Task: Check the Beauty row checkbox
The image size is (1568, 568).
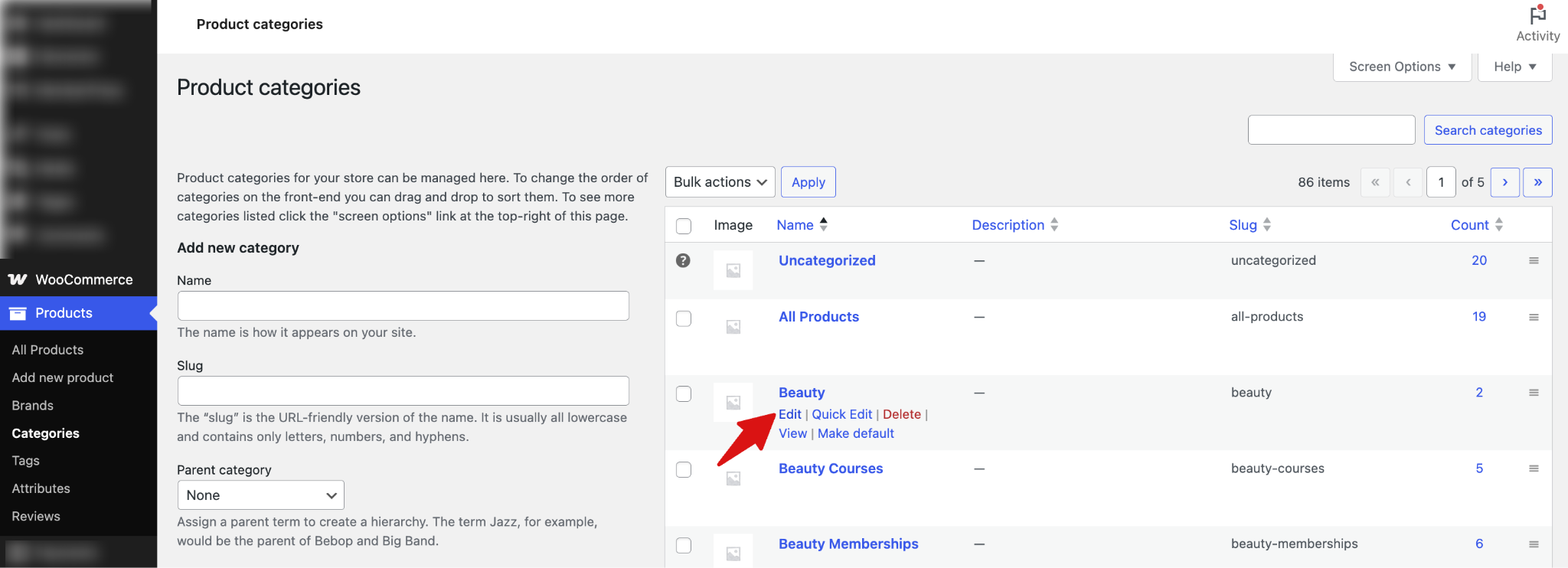Action: (x=684, y=393)
